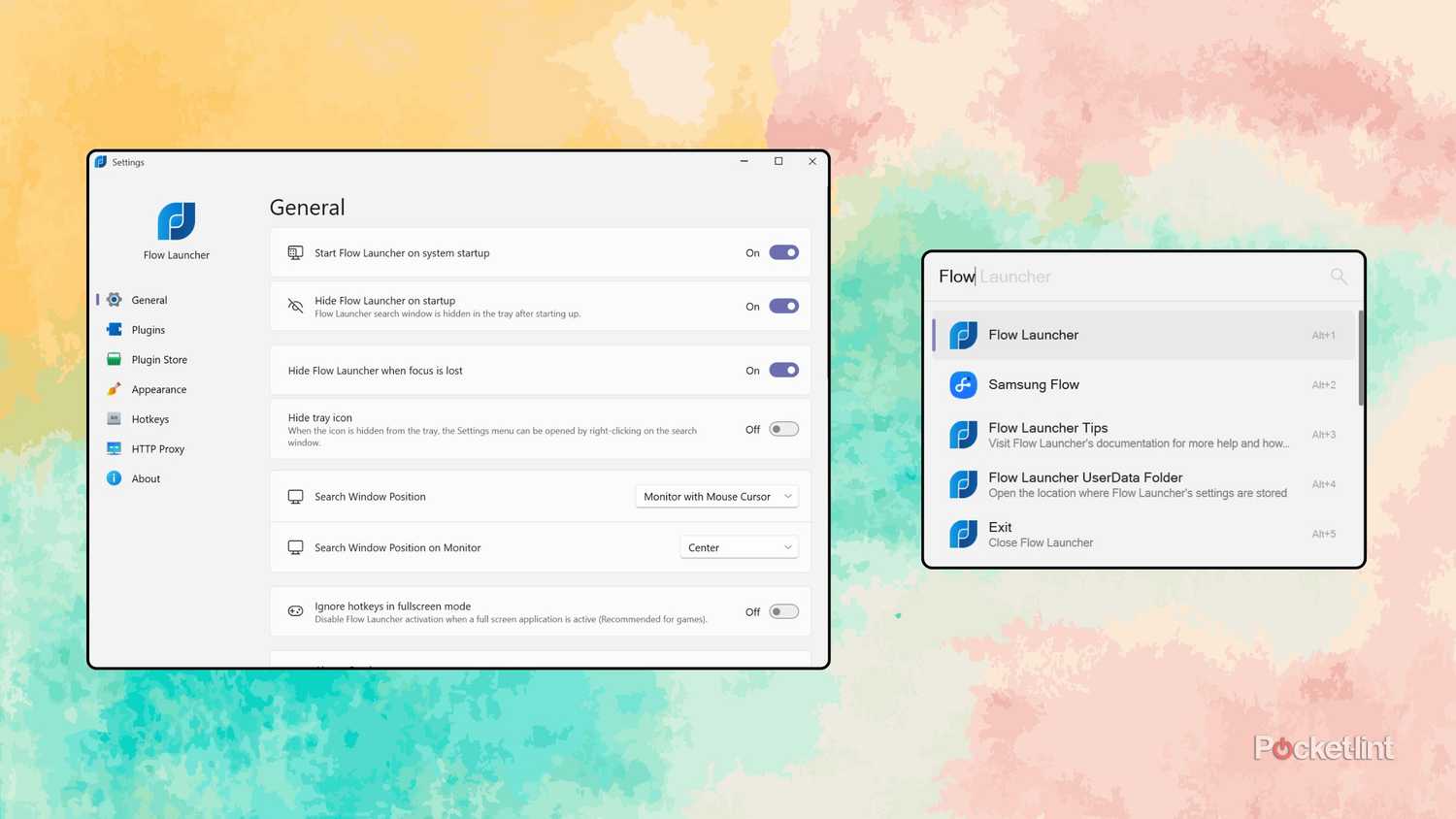Click the Alt+1 shortcut label
This screenshot has height=819, width=1456.
click(1324, 336)
